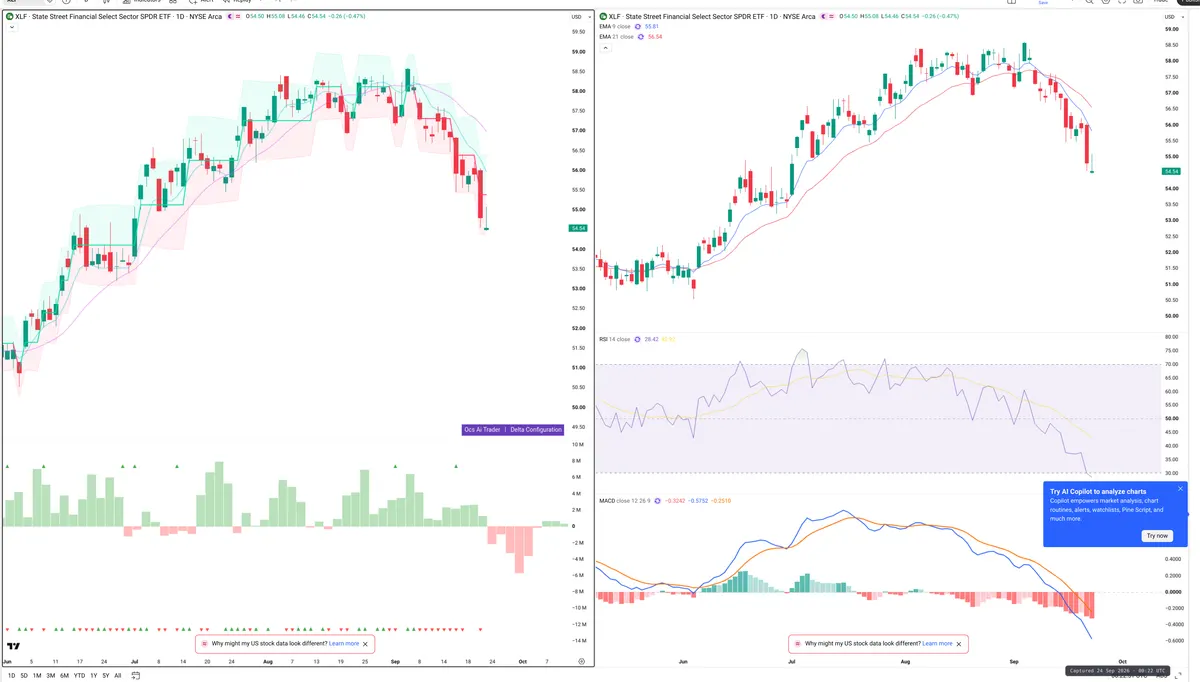The height and width of the screenshot is (682, 1200).
Task: Click the MACD value −0.3242
Action: [x=675, y=501]
